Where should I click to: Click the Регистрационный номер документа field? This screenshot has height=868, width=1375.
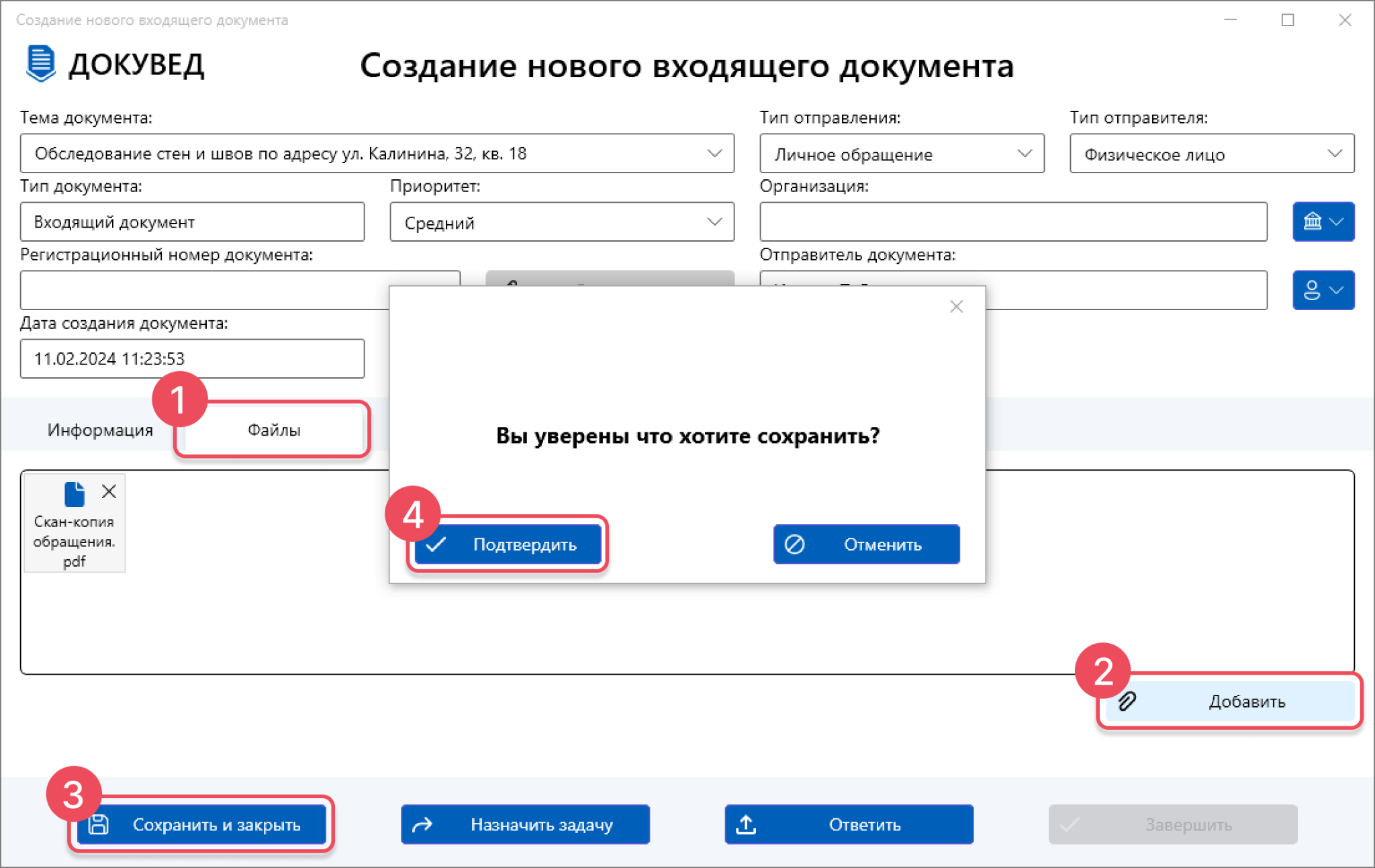click(240, 290)
